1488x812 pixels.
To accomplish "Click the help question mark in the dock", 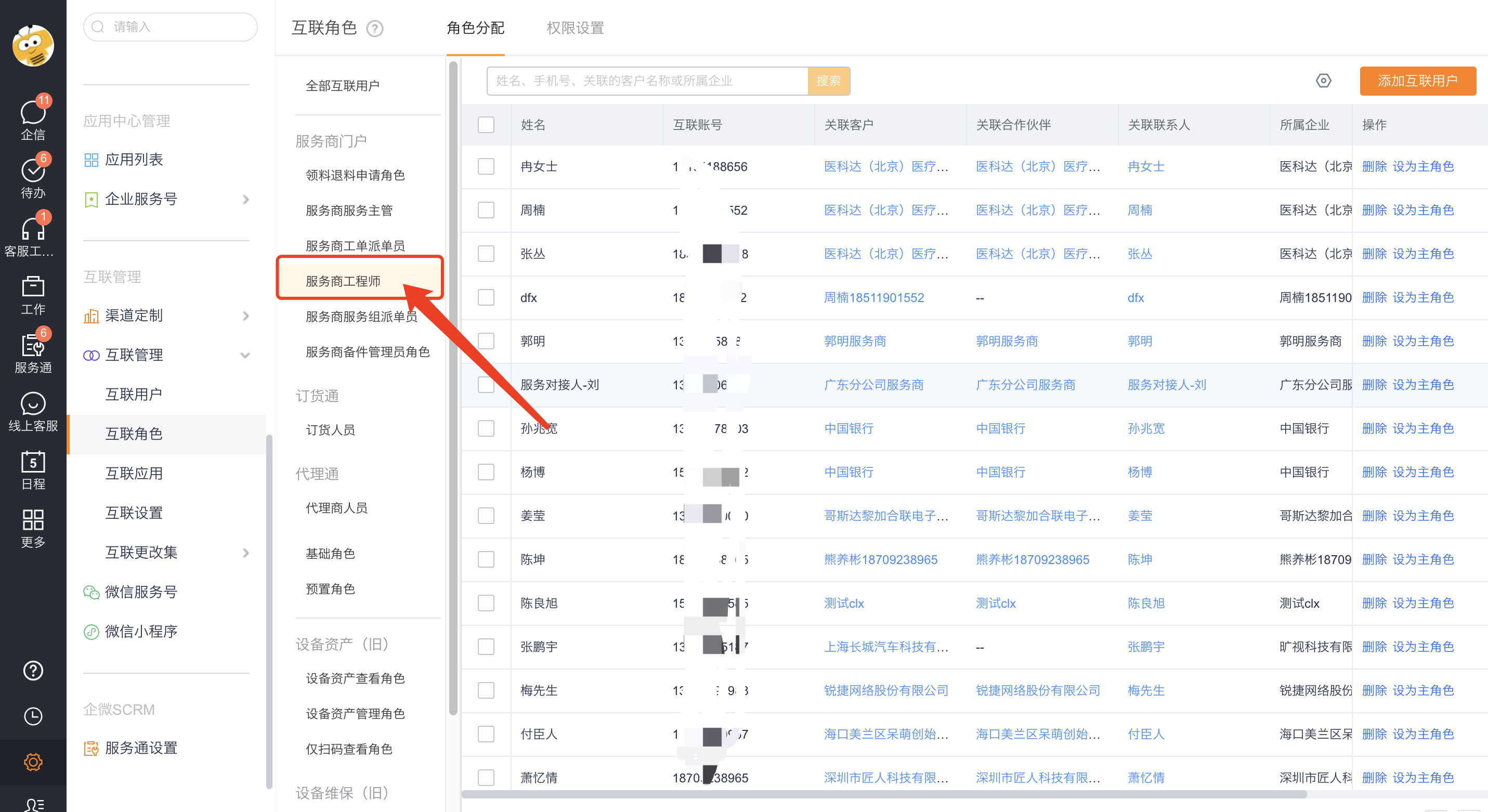I will pyautogui.click(x=33, y=671).
